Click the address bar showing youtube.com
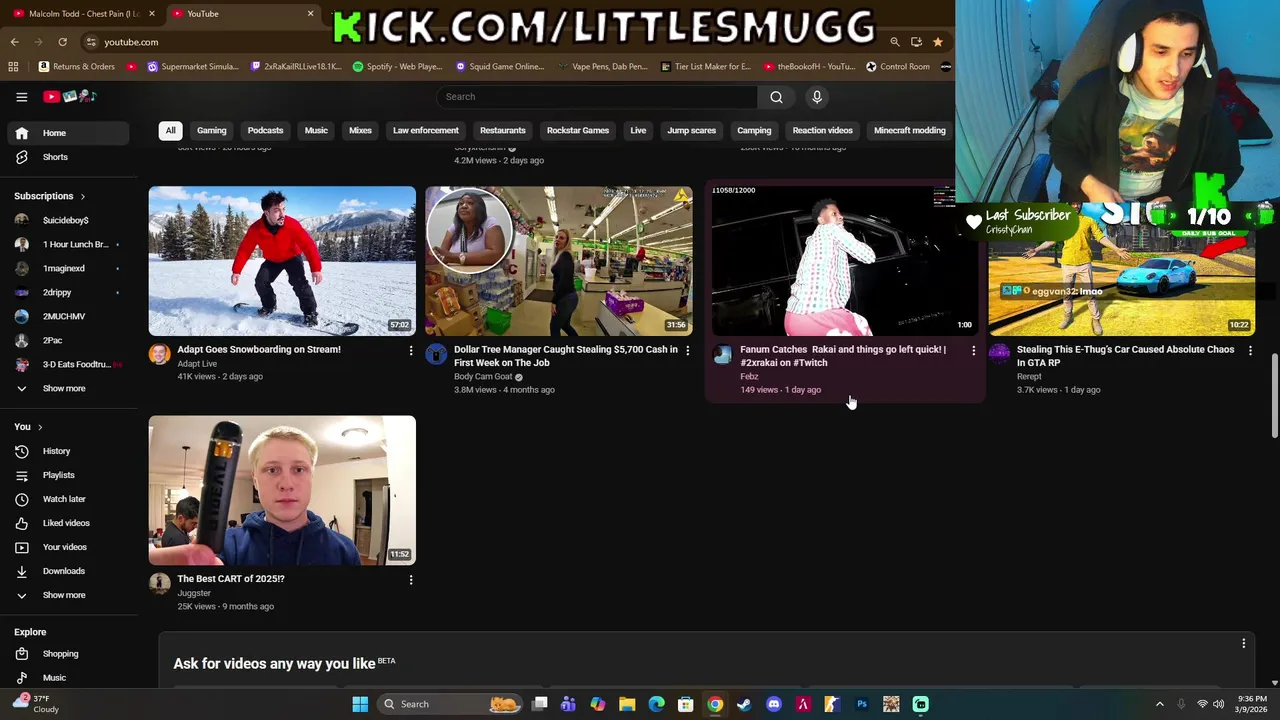The height and width of the screenshot is (720, 1280). coord(480,42)
